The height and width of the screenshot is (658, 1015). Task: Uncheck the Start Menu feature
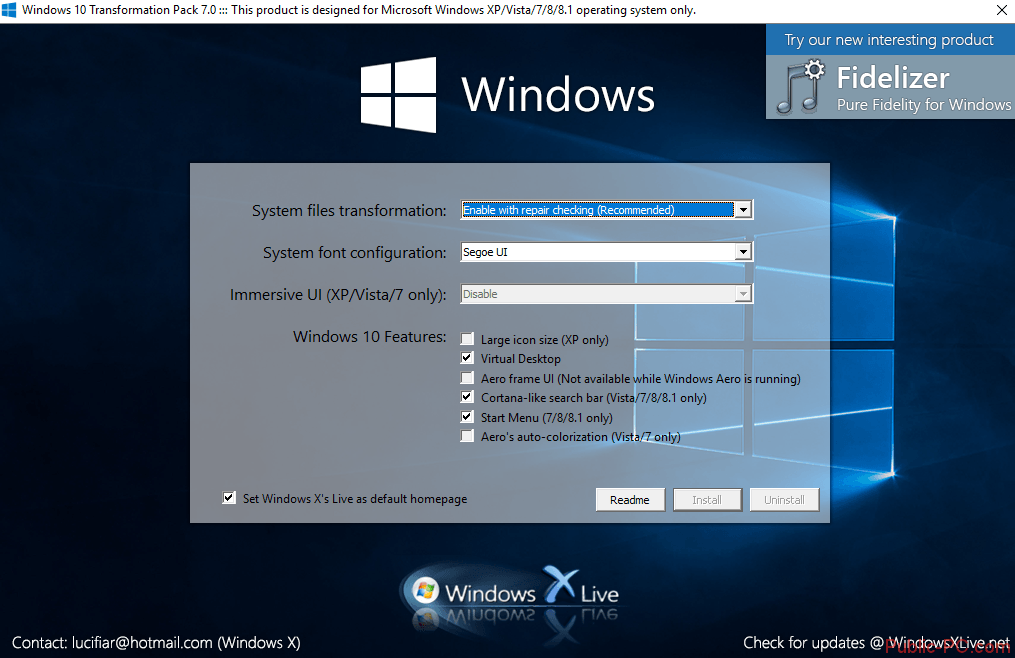[x=467, y=418]
